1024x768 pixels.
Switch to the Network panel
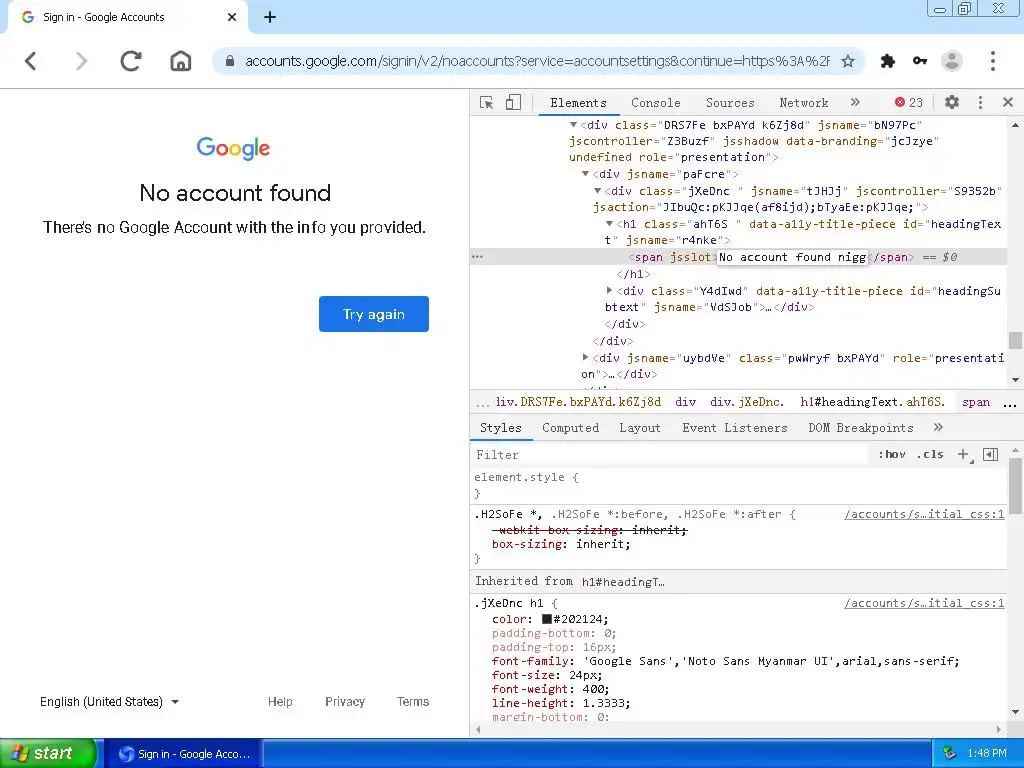click(803, 103)
